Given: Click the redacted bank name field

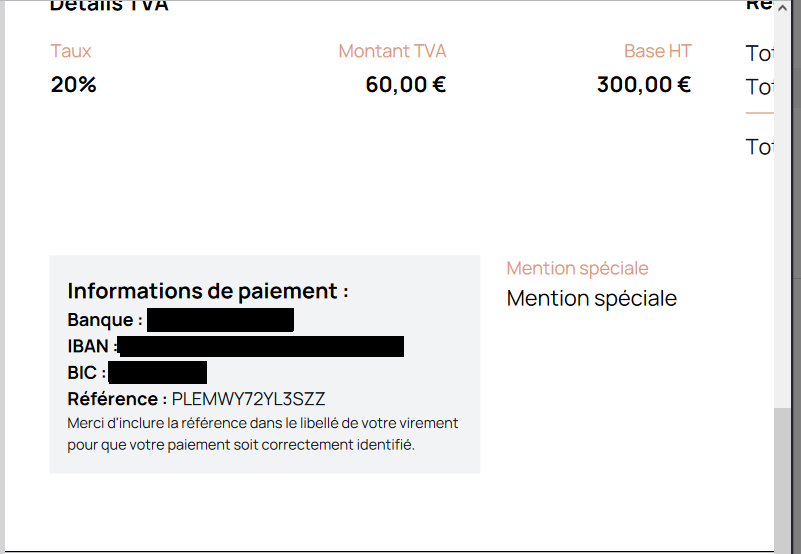Looking at the screenshot, I should tap(220, 320).
